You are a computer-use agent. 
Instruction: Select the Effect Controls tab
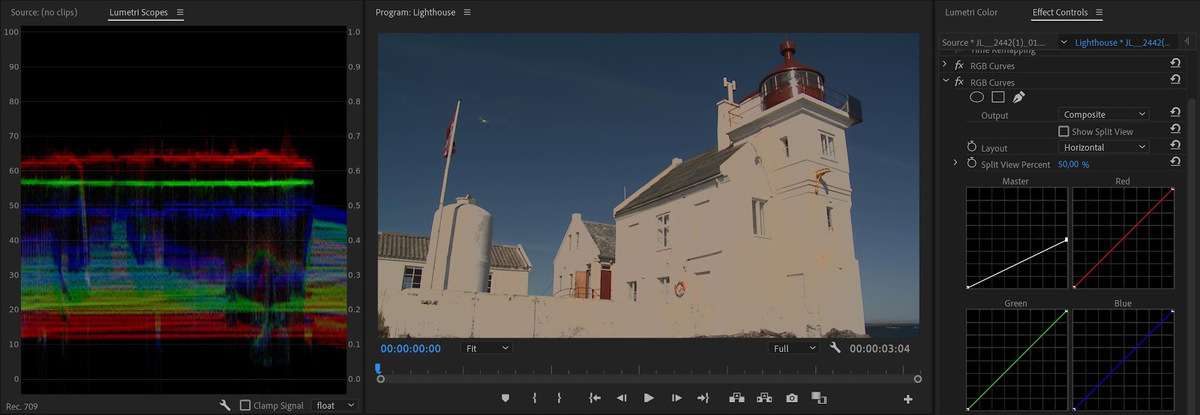point(1062,13)
